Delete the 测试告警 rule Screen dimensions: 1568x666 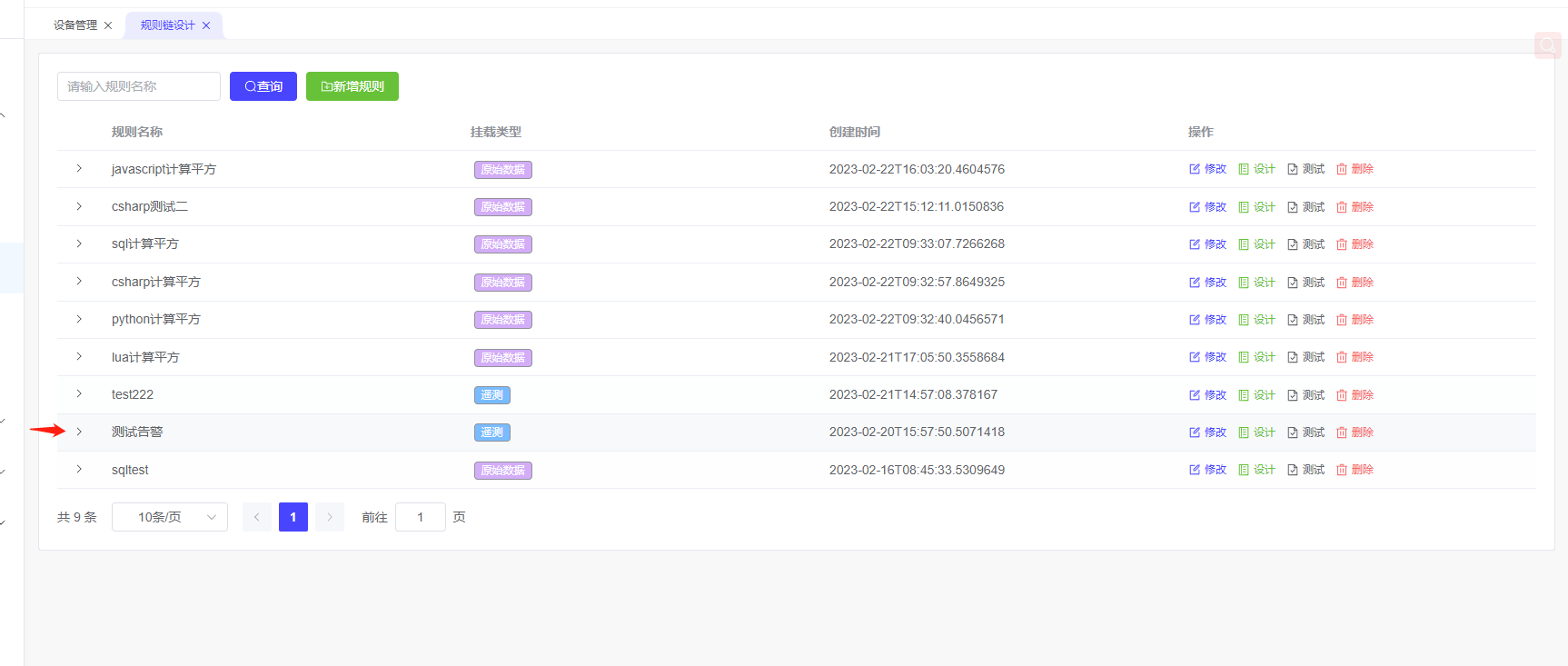pyautogui.click(x=1355, y=432)
